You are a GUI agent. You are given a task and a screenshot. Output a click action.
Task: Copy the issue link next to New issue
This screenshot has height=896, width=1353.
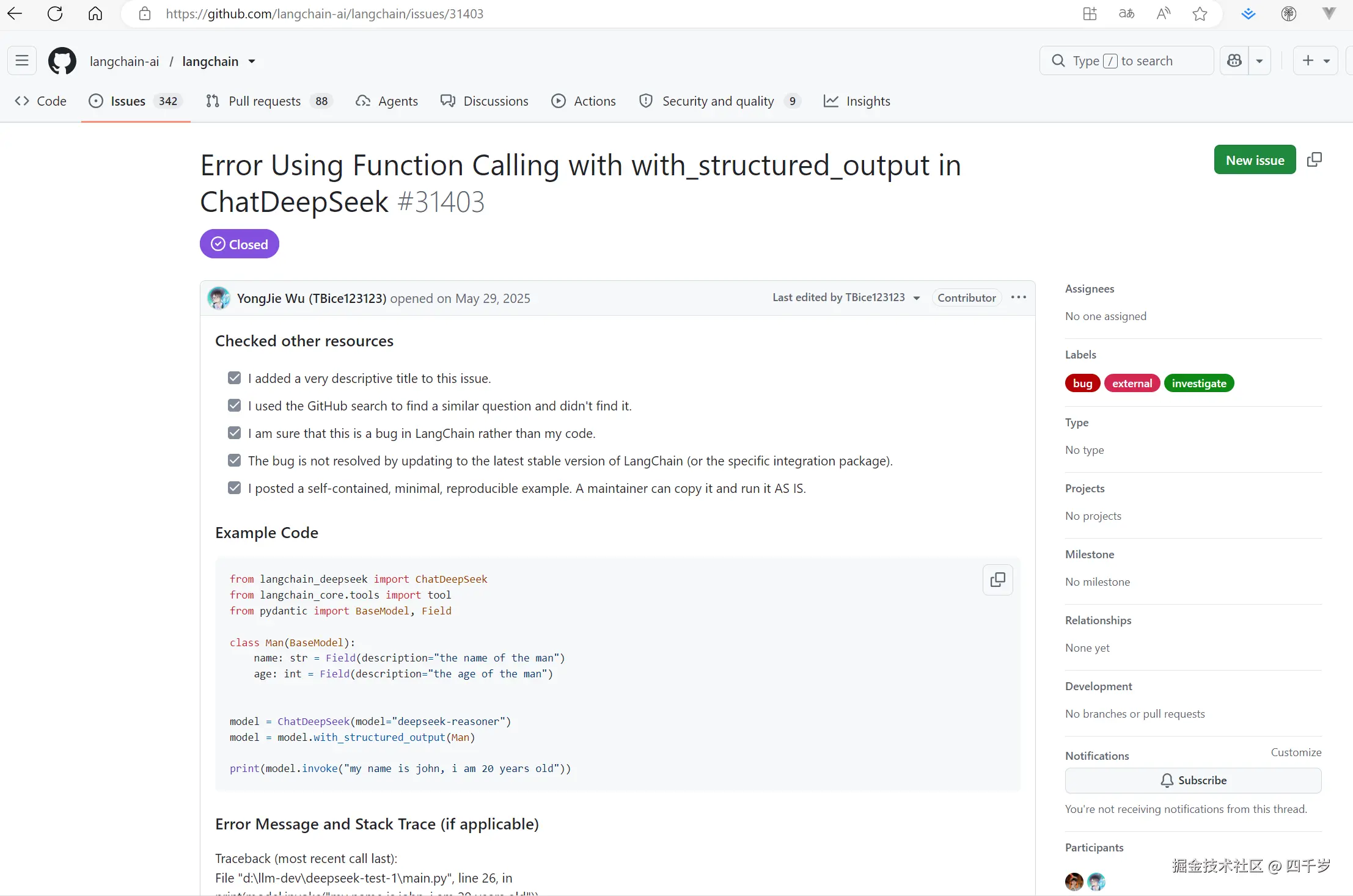tap(1314, 159)
